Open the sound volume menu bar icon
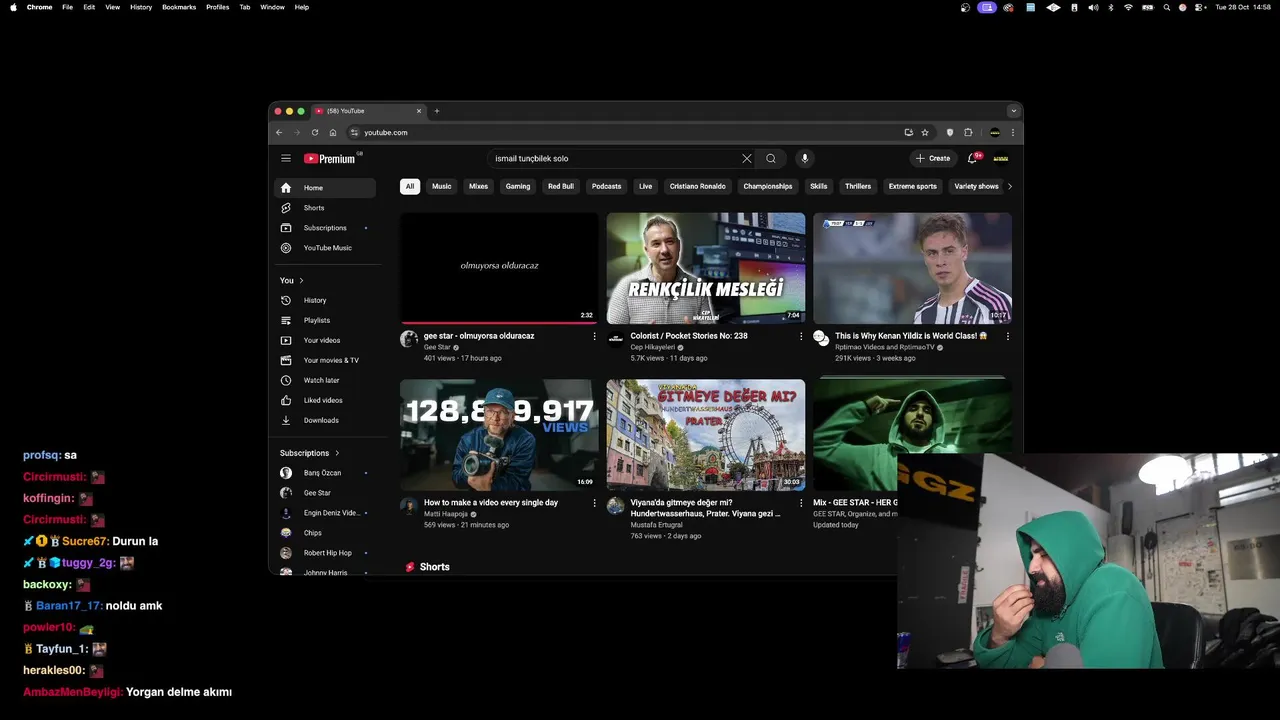This screenshot has width=1280, height=720. [1092, 7]
